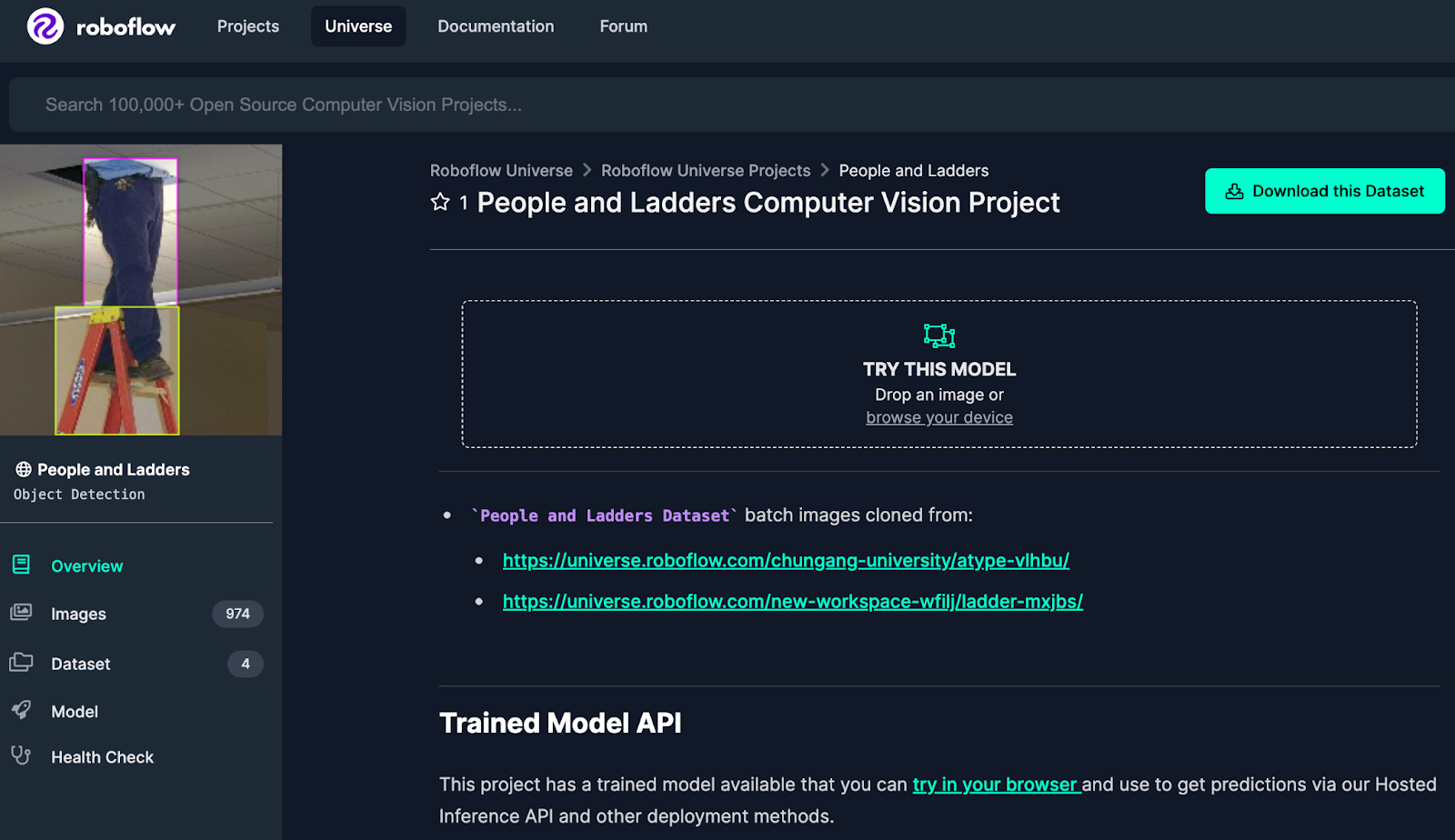Open Documentation from the top navigation
1455x840 pixels.
(x=496, y=26)
